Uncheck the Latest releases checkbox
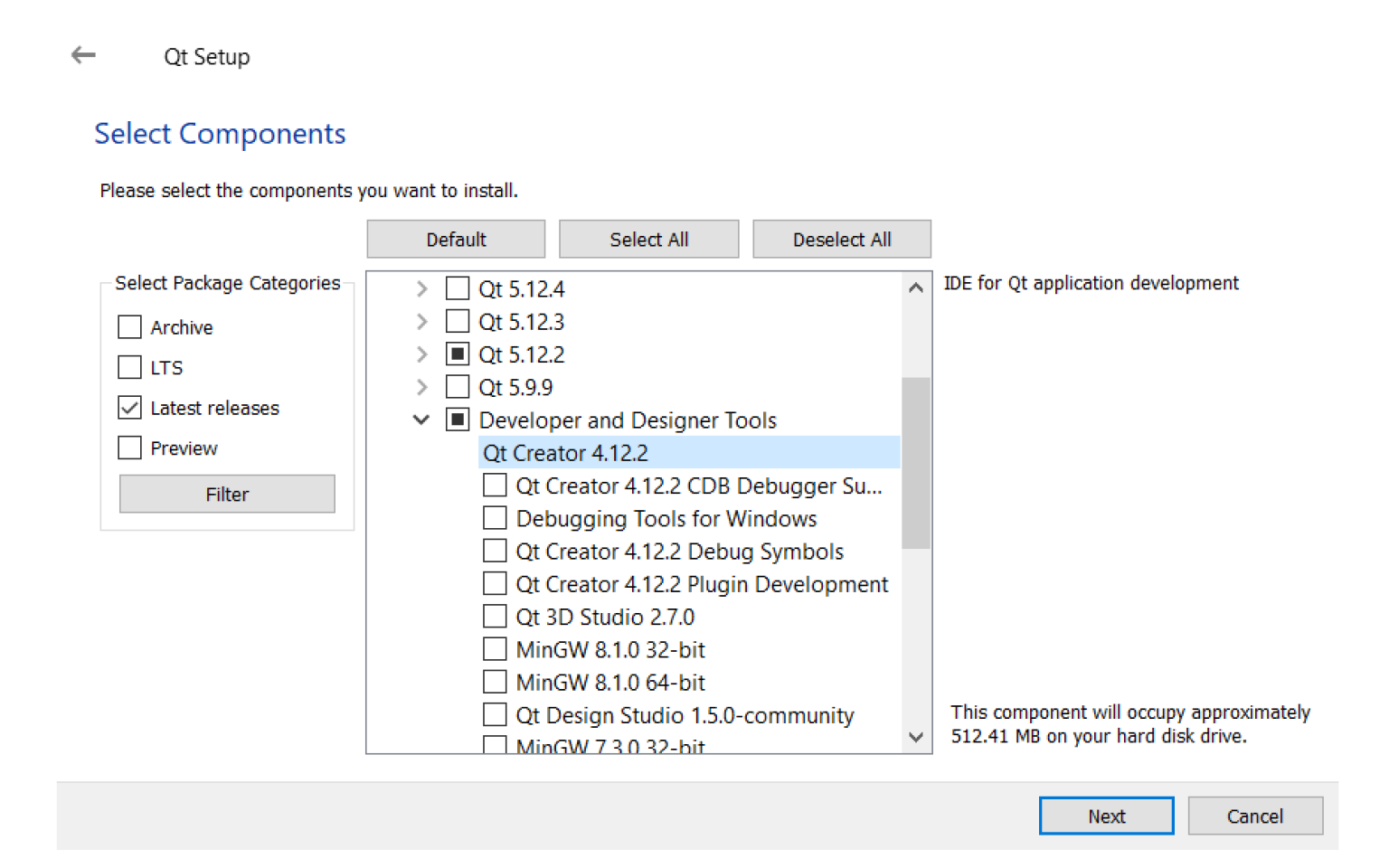1389x868 pixels. pos(130,408)
